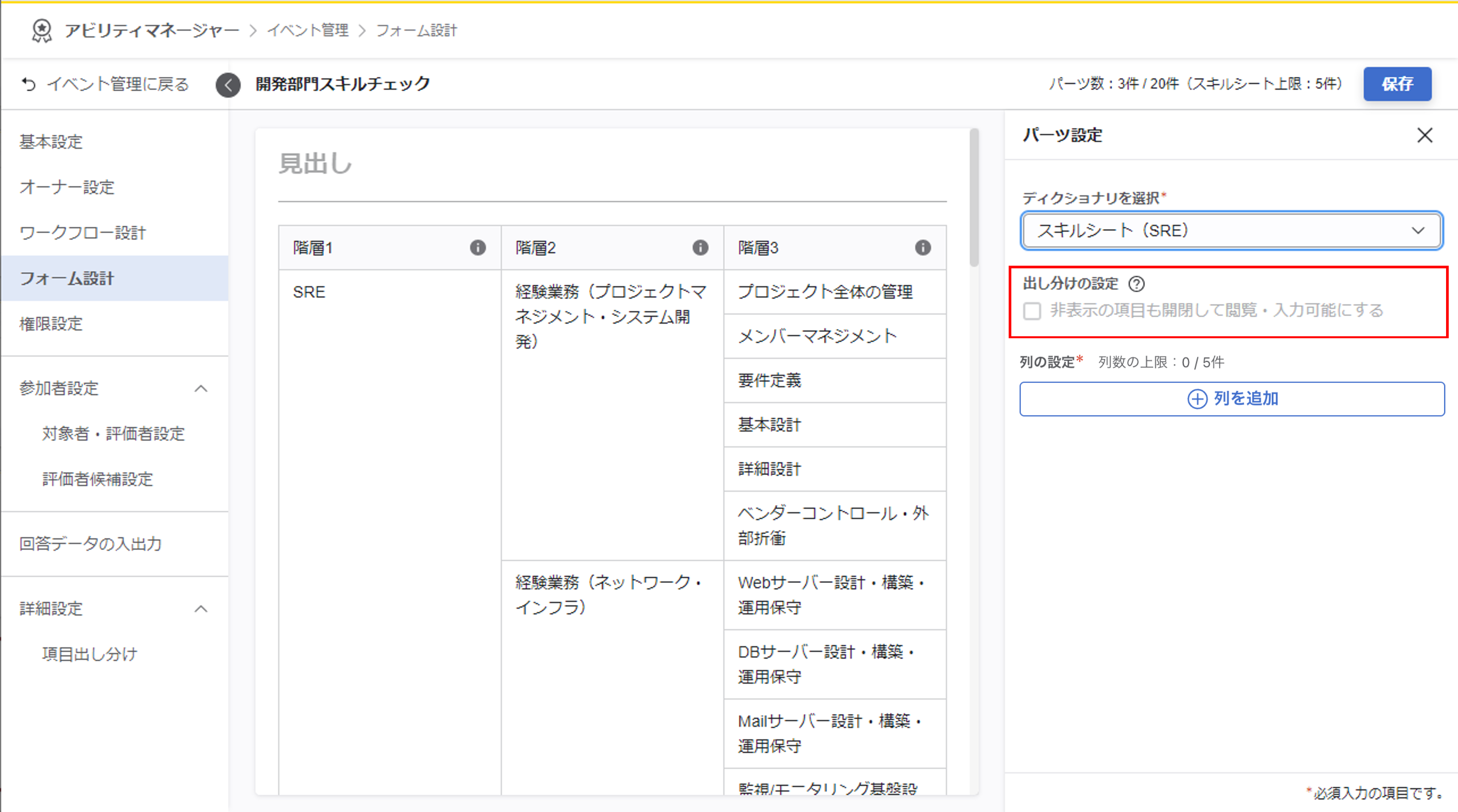The image size is (1458, 812).
Task: Click the 見出し heading input field
Action: (611, 164)
